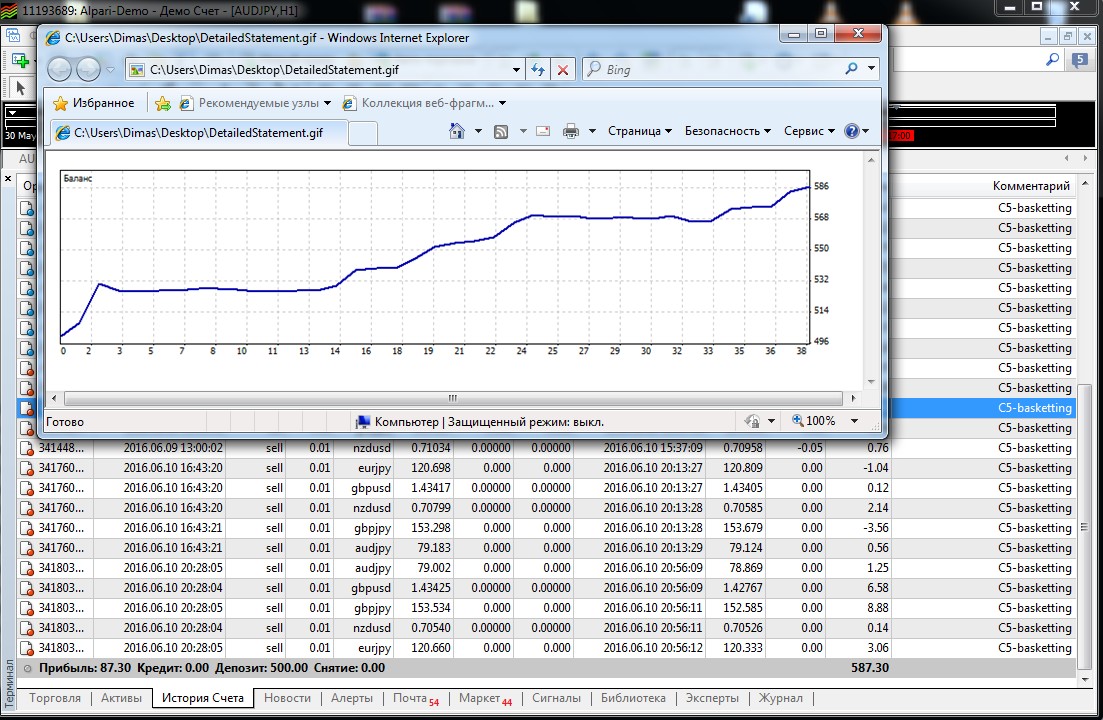Click the Комментарий column header in MetaTrader
Image resolution: width=1103 pixels, height=720 pixels.
point(1031,186)
